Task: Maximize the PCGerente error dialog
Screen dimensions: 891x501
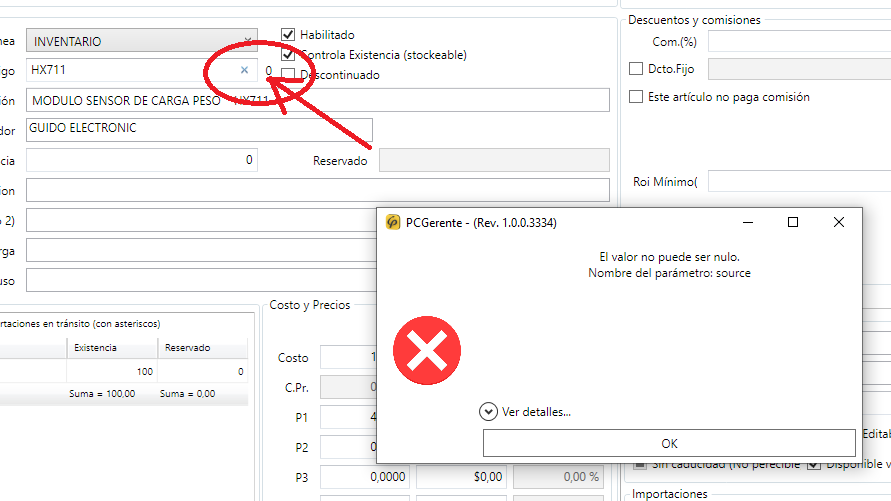Action: (793, 223)
